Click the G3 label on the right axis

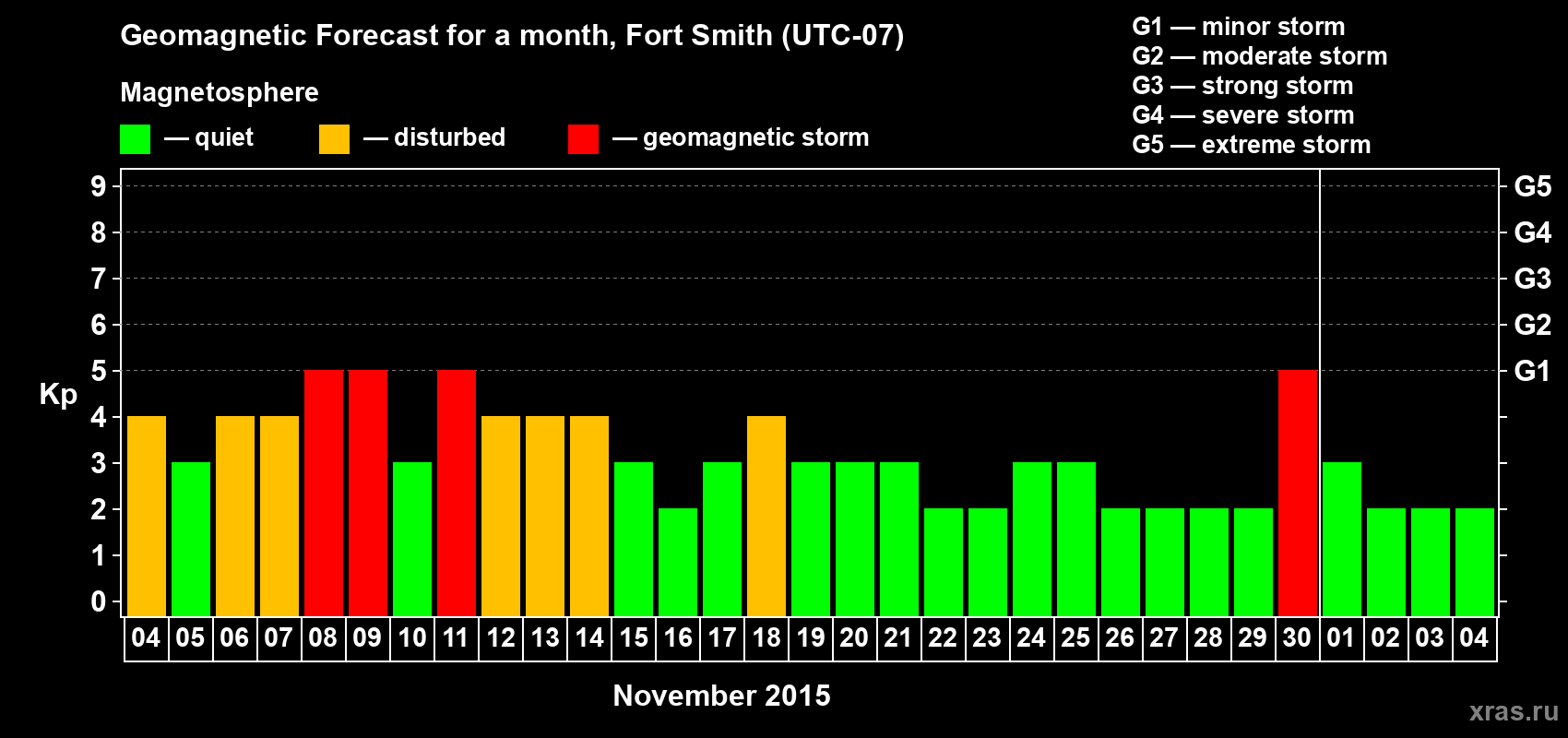pos(1533,279)
